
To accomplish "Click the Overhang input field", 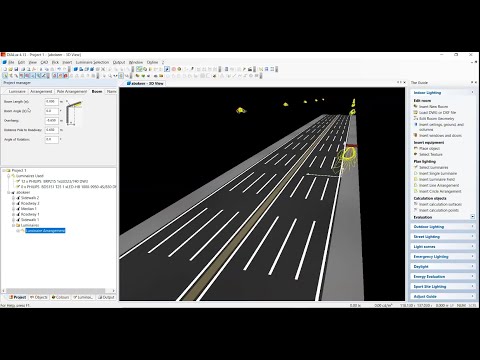I will [x=52, y=120].
